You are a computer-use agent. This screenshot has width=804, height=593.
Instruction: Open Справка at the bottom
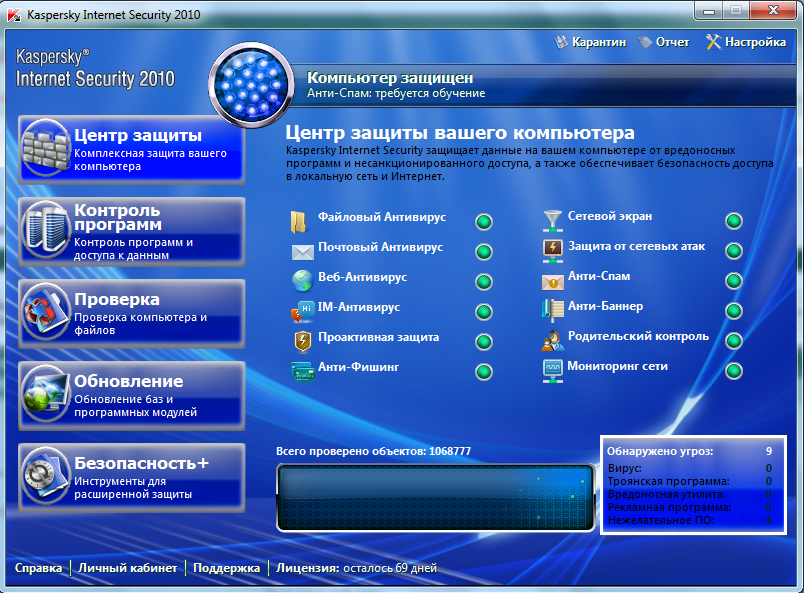pyautogui.click(x=38, y=568)
